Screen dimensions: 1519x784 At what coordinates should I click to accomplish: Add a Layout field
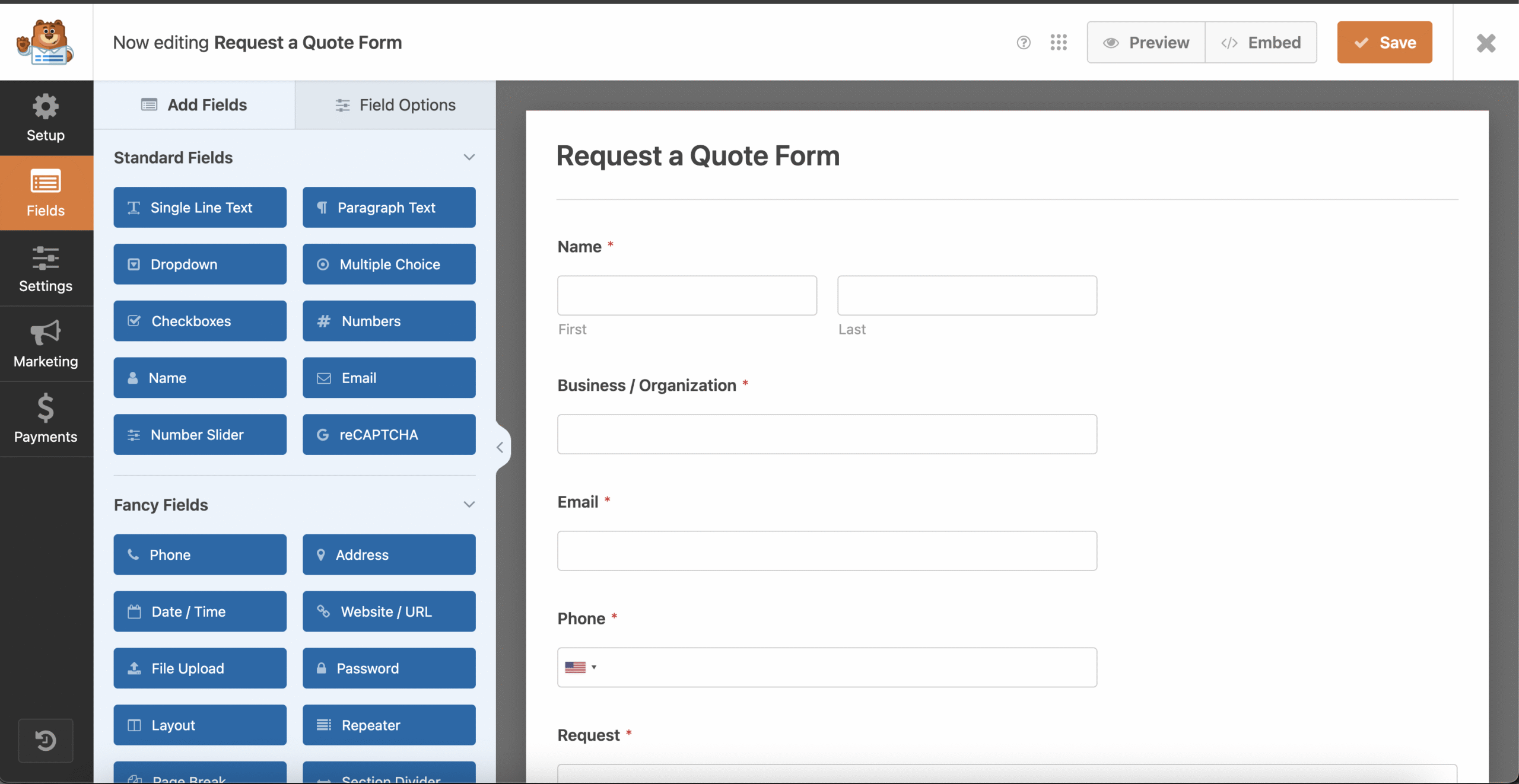pyautogui.click(x=200, y=725)
